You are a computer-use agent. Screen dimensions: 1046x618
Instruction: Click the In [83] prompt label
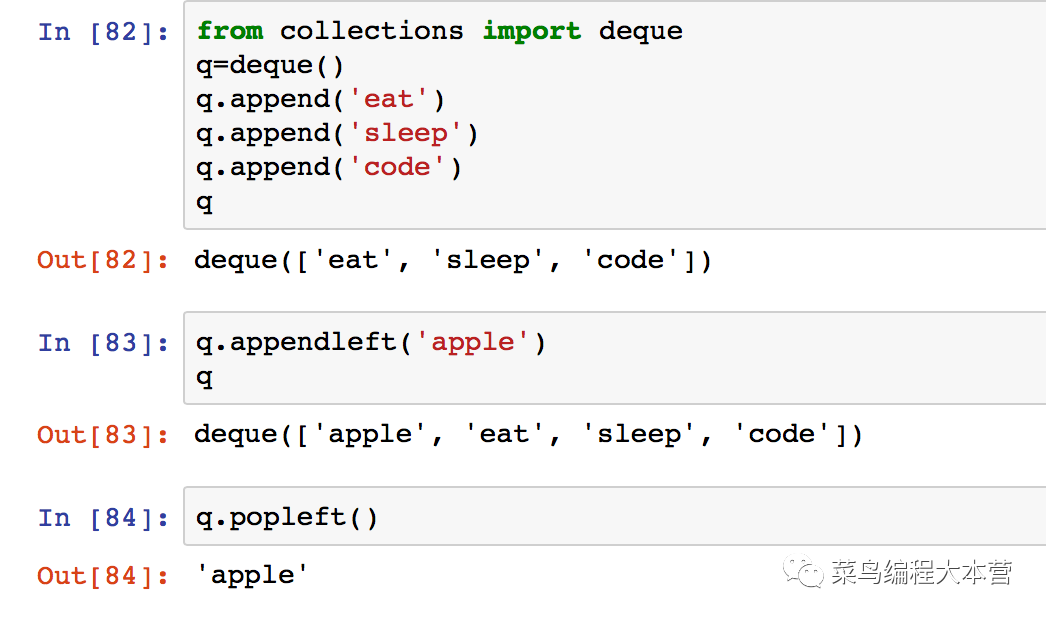pos(103,343)
